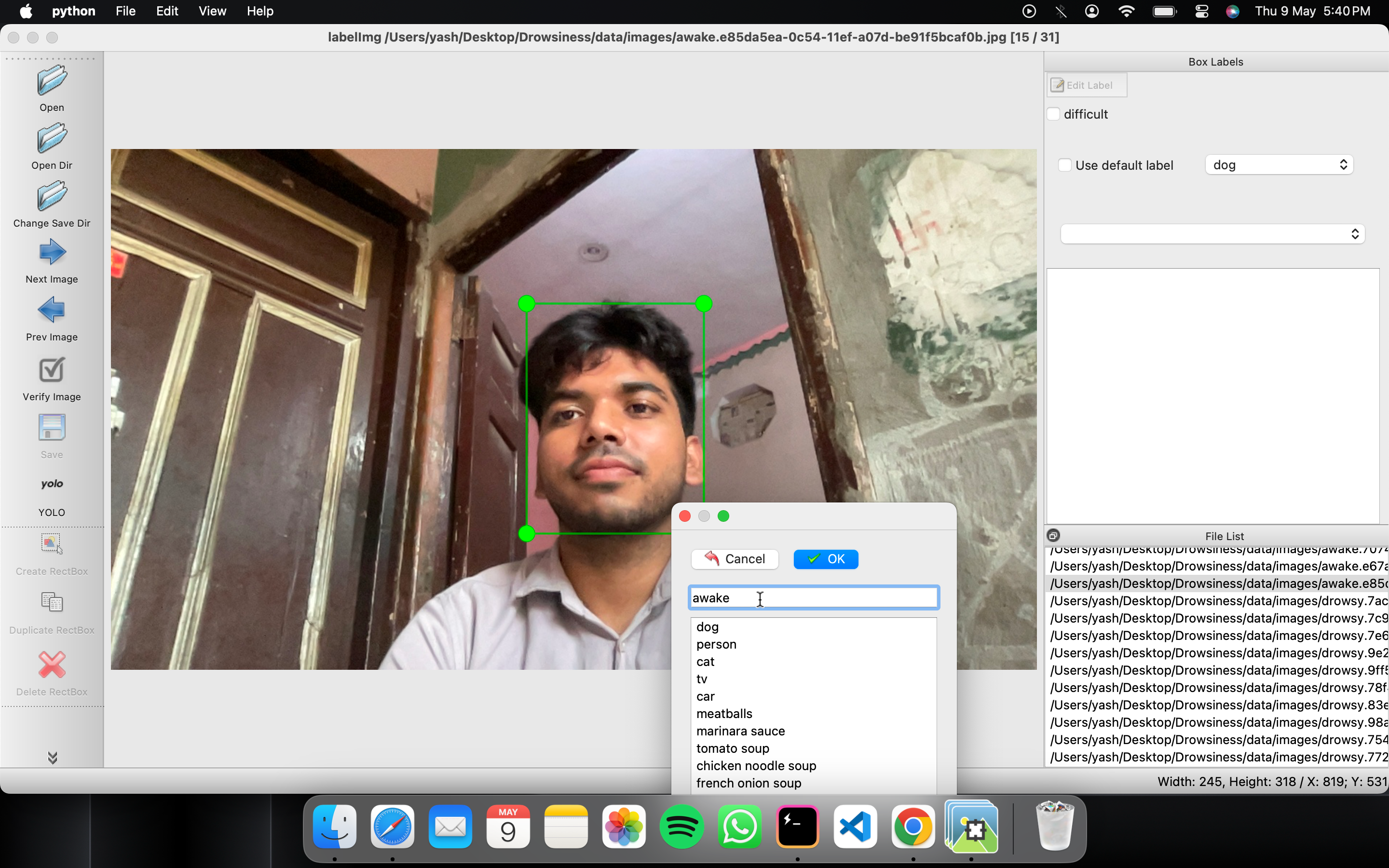Screen dimensions: 1389x868
Task: Open the Edit menu
Action: 166,11
